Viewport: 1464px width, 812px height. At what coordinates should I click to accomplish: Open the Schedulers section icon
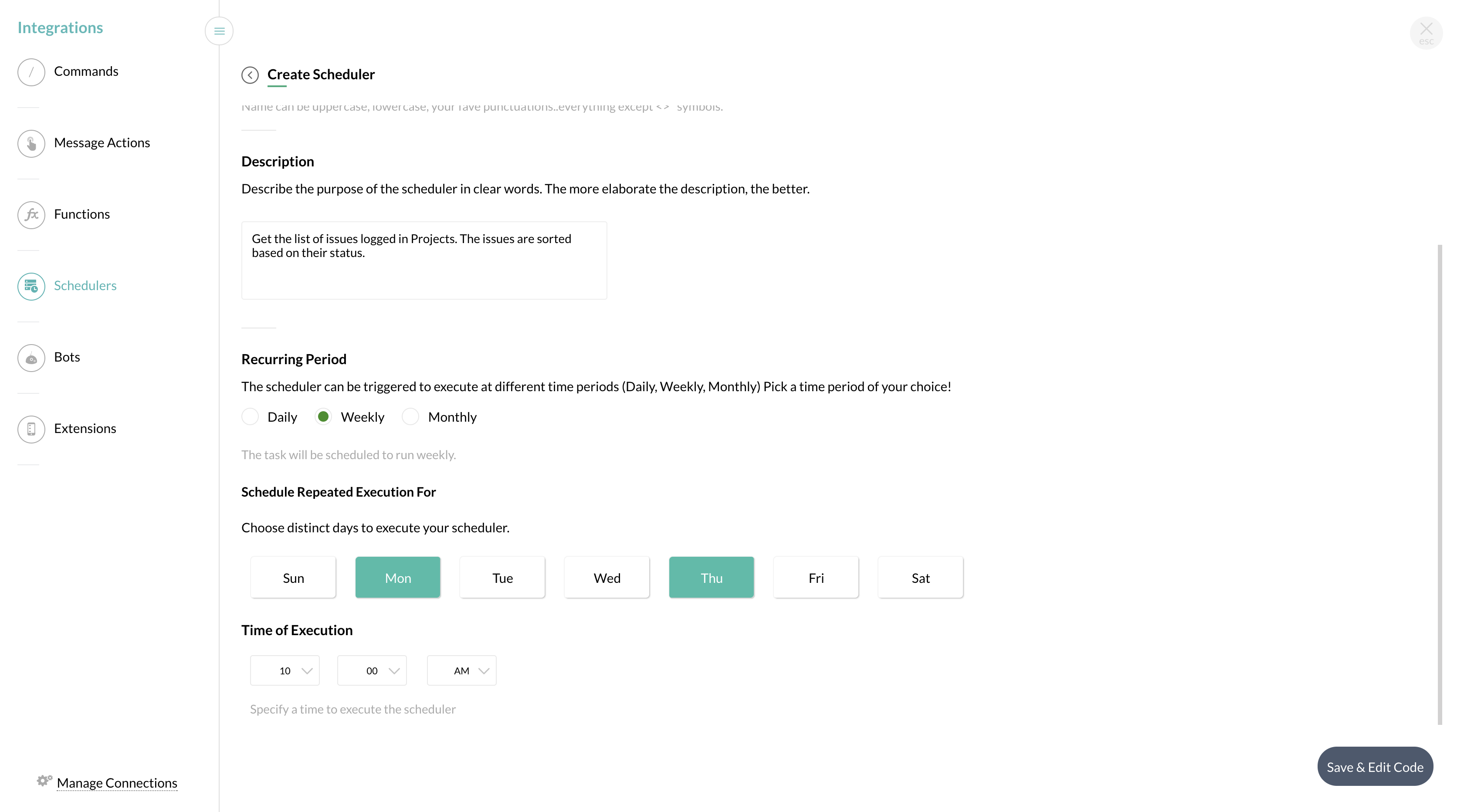[31, 286]
